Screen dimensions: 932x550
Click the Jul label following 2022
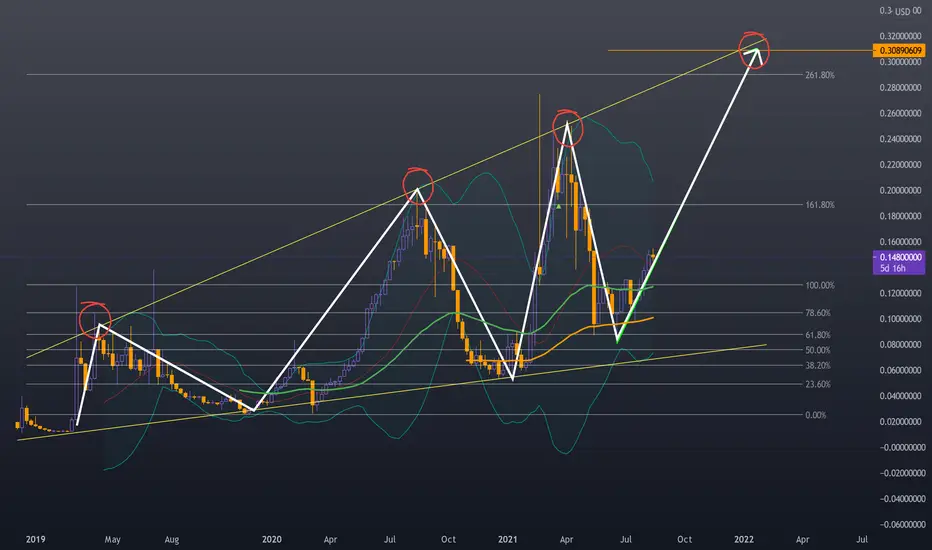point(862,539)
